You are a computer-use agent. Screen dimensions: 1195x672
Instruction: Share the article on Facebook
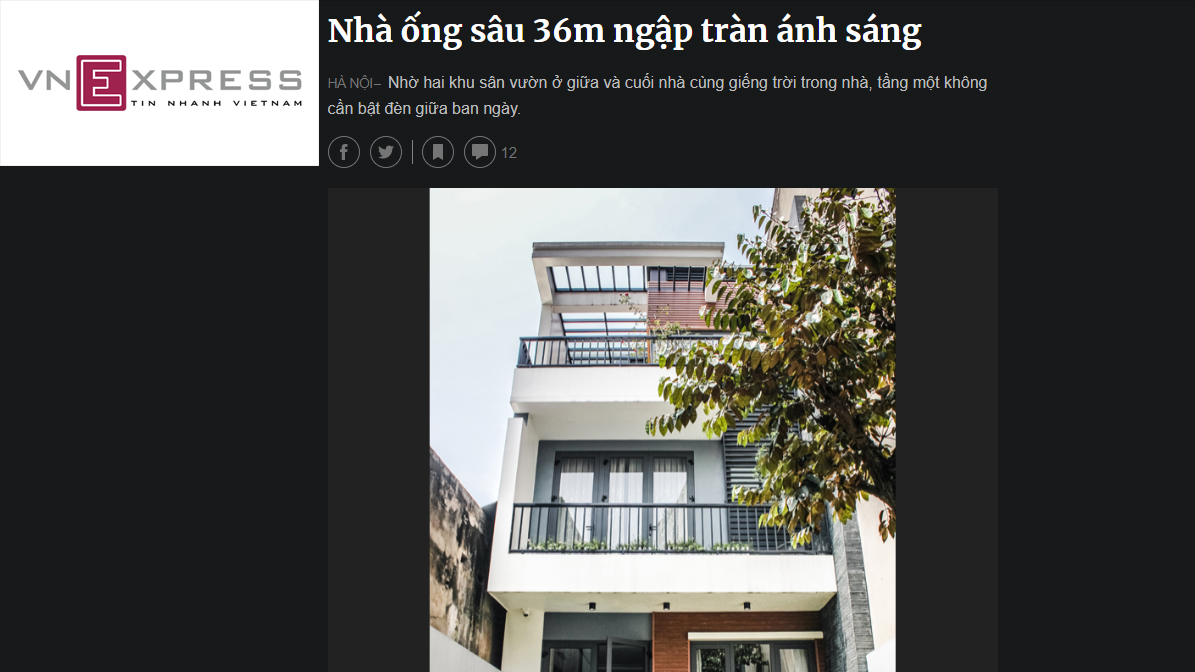[344, 152]
